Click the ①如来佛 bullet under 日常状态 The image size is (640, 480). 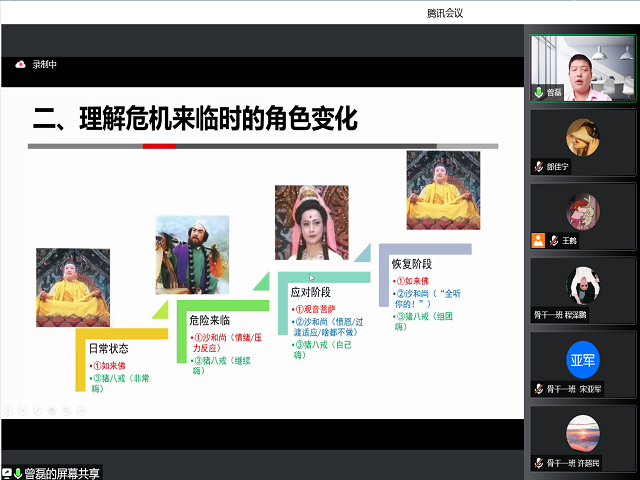click(x=107, y=366)
